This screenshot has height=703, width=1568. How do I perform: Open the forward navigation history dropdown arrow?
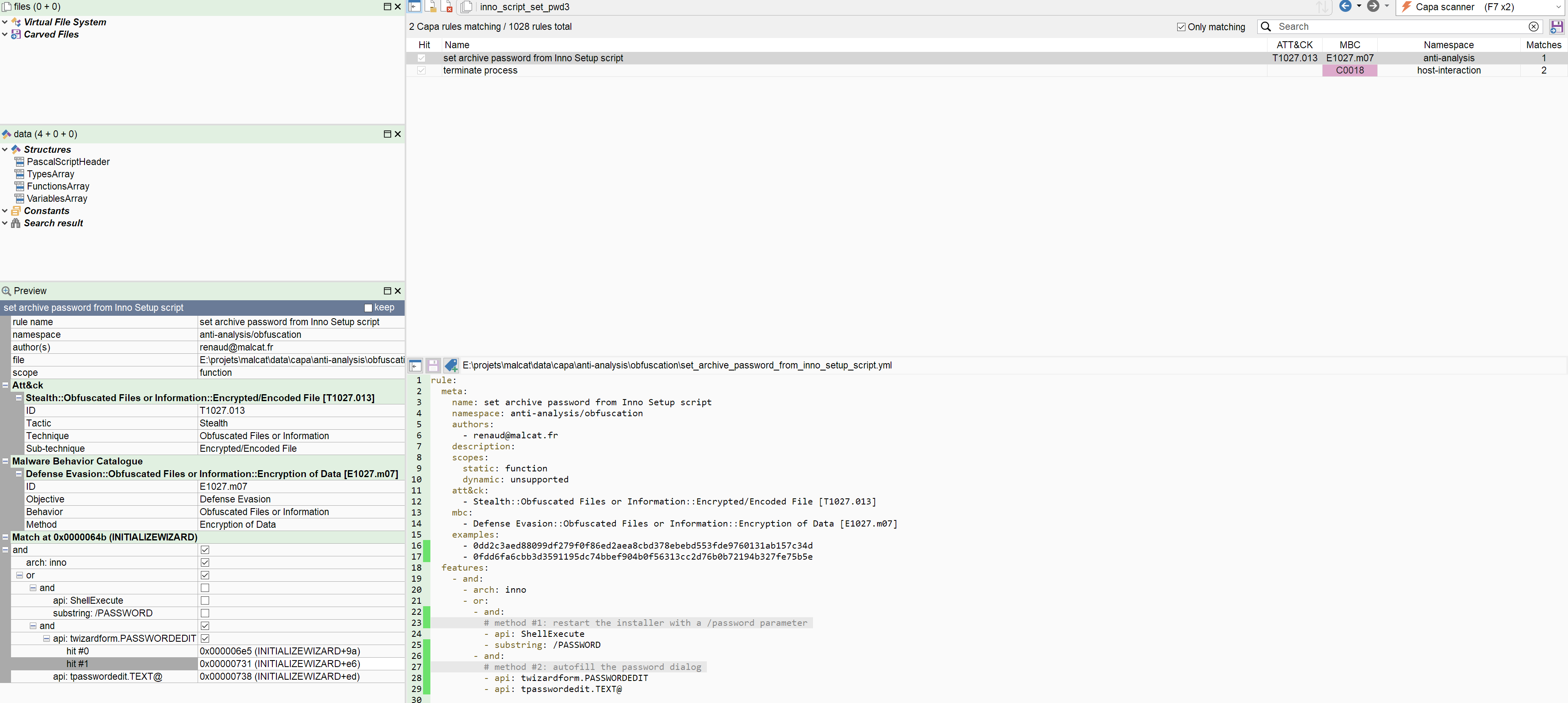(x=1387, y=6)
